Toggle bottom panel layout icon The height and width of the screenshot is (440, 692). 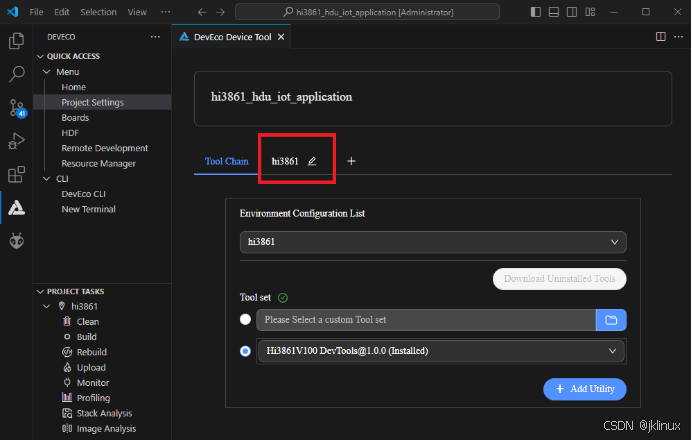pos(553,12)
